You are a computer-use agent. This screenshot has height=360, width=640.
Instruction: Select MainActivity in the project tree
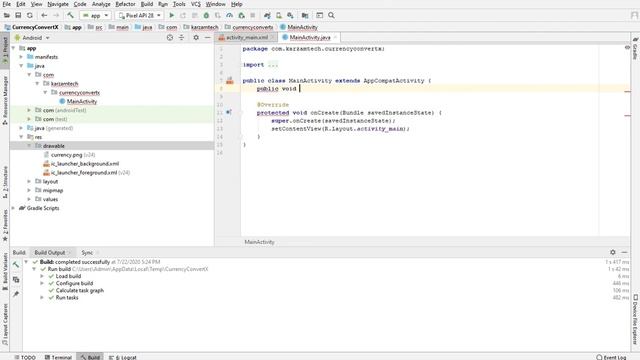82,101
